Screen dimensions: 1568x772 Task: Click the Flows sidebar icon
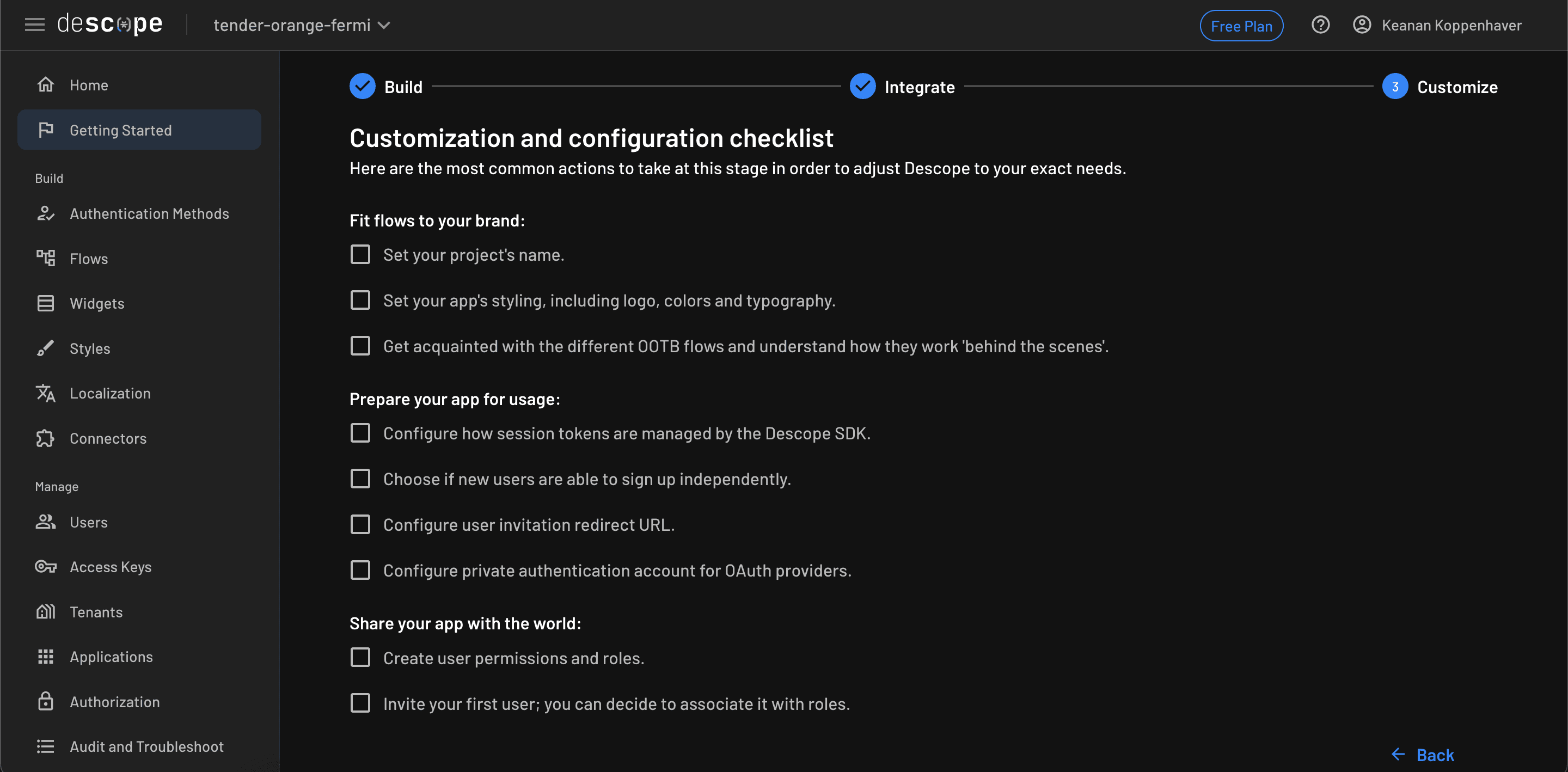pyautogui.click(x=46, y=258)
